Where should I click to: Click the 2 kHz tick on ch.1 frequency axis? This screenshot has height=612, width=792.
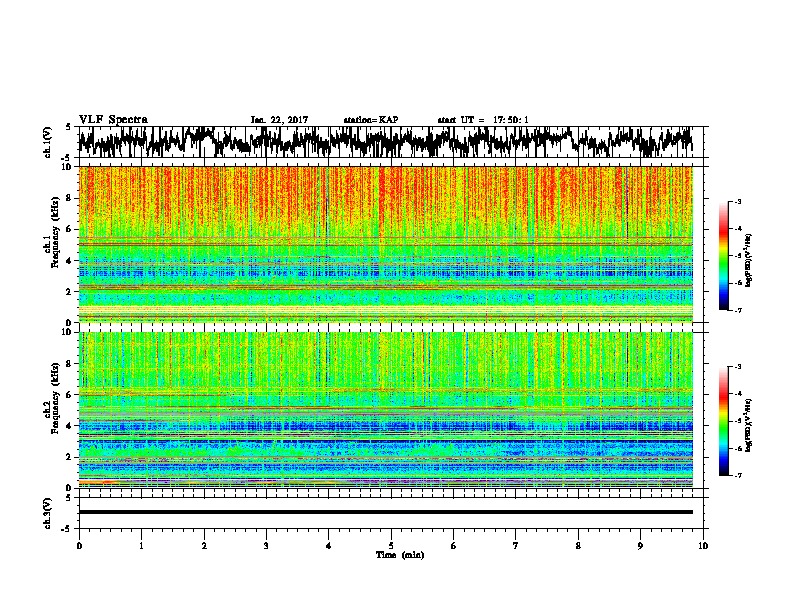click(71, 292)
